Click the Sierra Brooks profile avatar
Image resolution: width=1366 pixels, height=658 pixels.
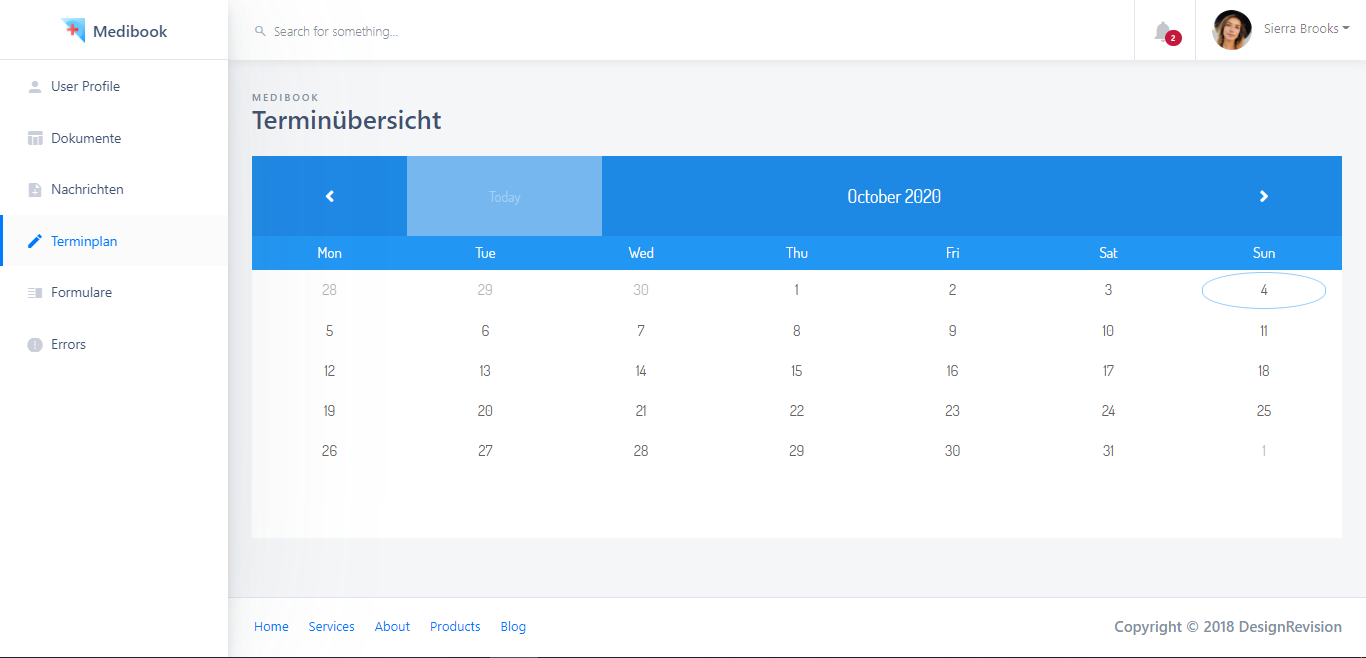click(1232, 30)
